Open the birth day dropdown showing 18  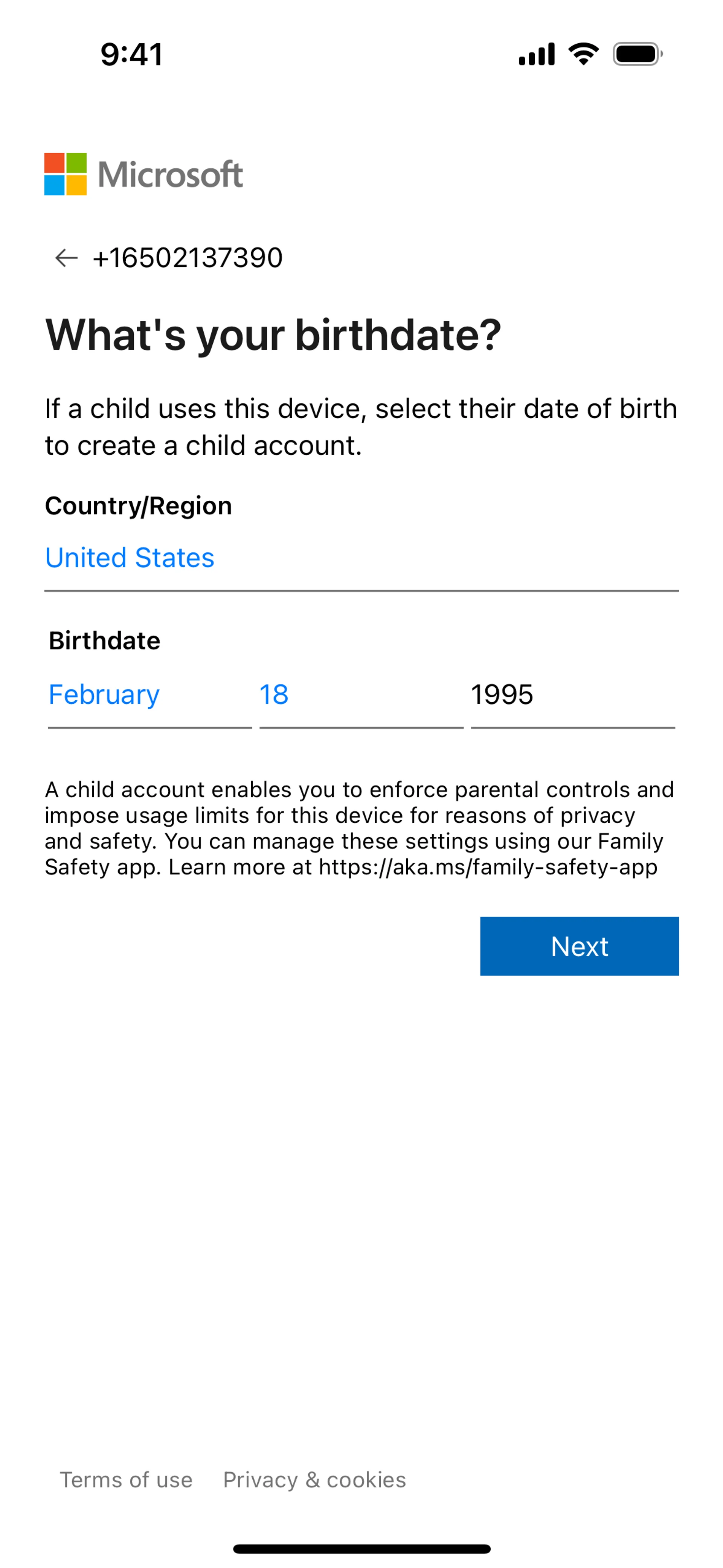tap(360, 694)
